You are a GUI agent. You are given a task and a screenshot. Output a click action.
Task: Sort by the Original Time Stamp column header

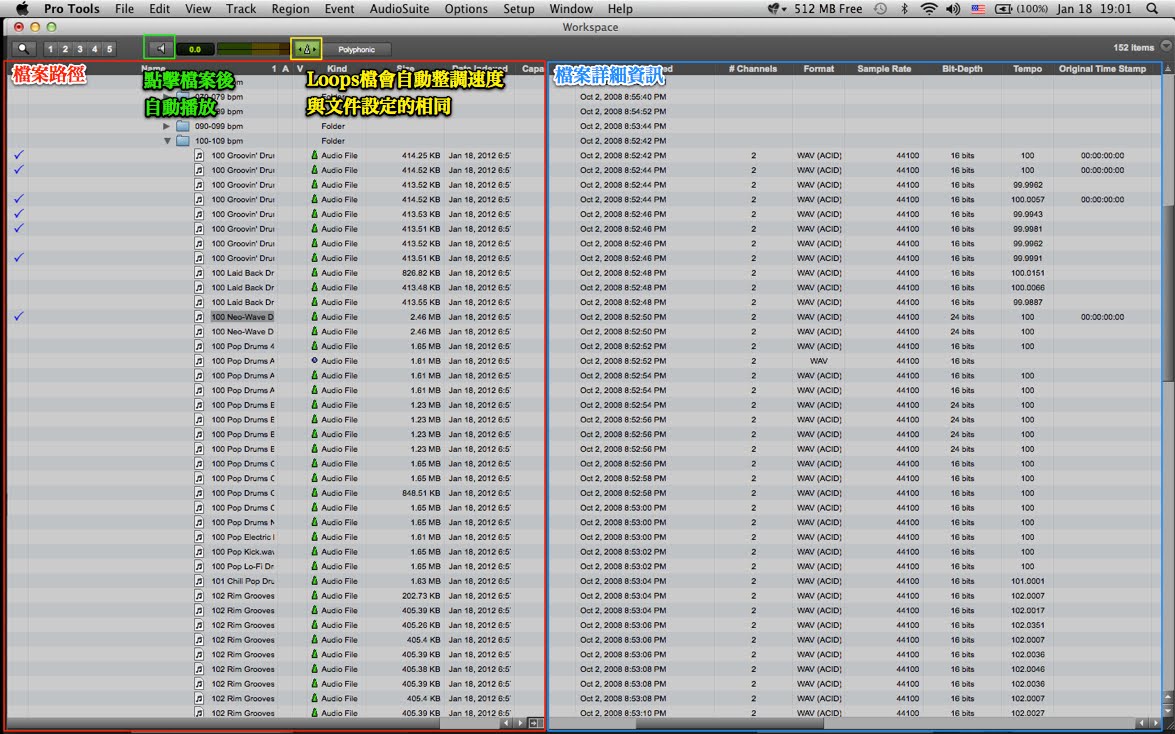pos(1102,69)
